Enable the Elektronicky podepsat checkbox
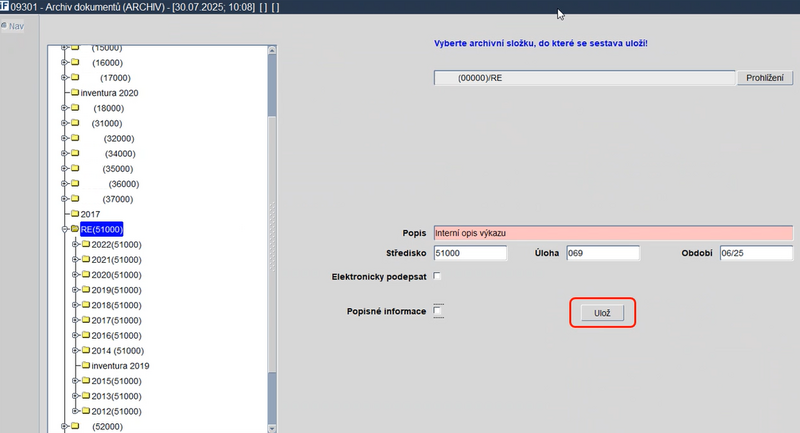The width and height of the screenshot is (800, 433). [437, 276]
